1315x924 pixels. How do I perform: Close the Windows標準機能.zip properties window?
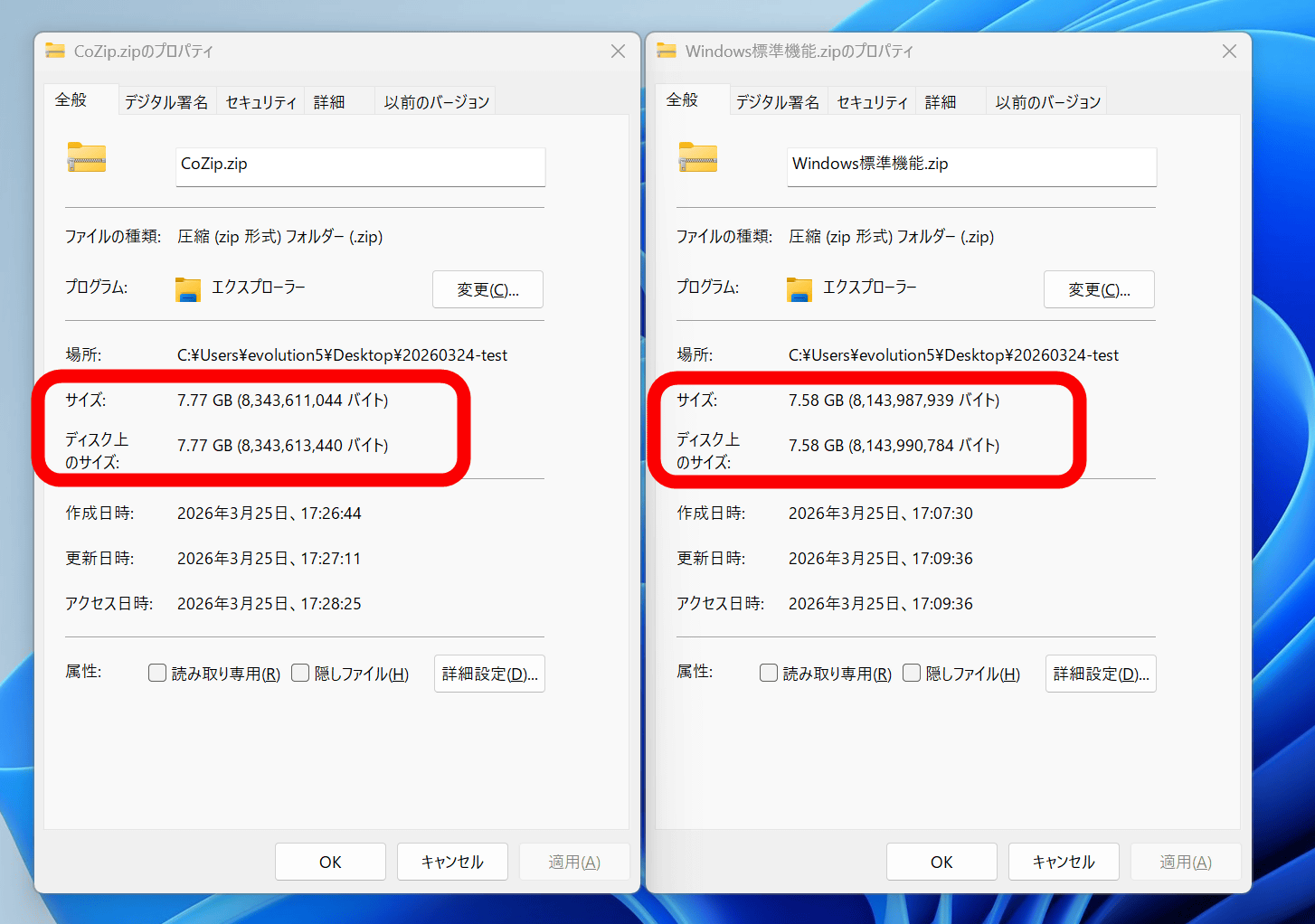pyautogui.click(x=1229, y=52)
